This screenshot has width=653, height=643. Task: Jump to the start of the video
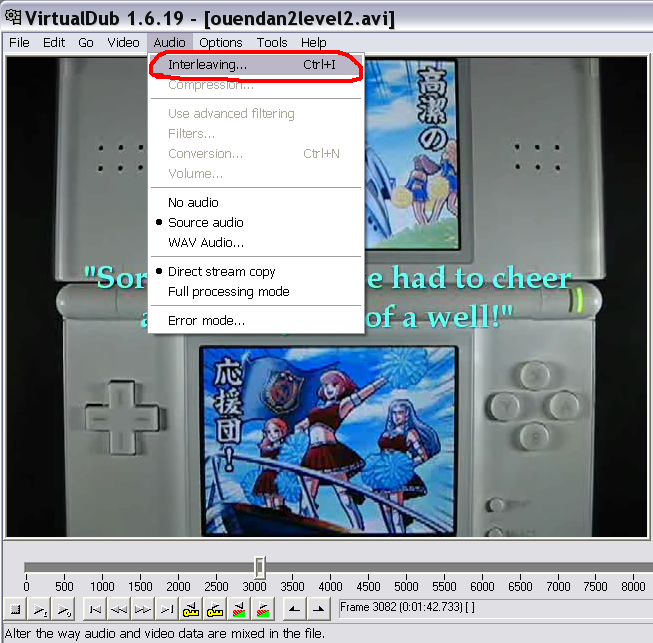(95, 609)
